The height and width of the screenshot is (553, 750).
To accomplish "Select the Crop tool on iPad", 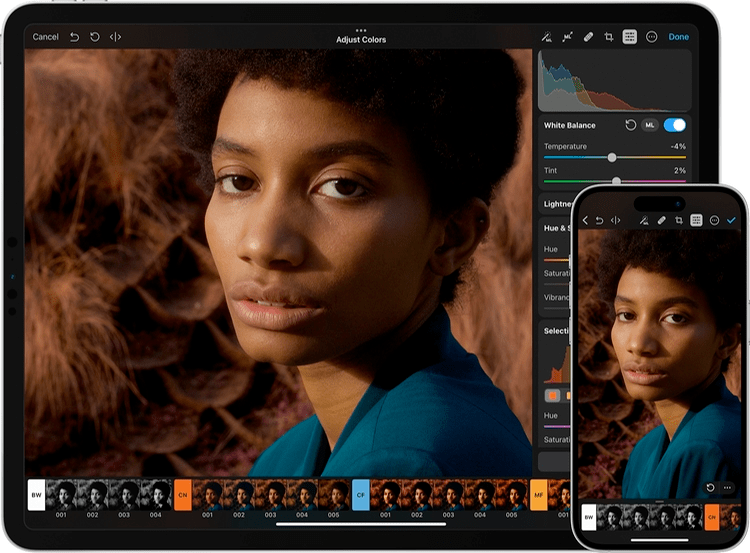I will click(609, 37).
